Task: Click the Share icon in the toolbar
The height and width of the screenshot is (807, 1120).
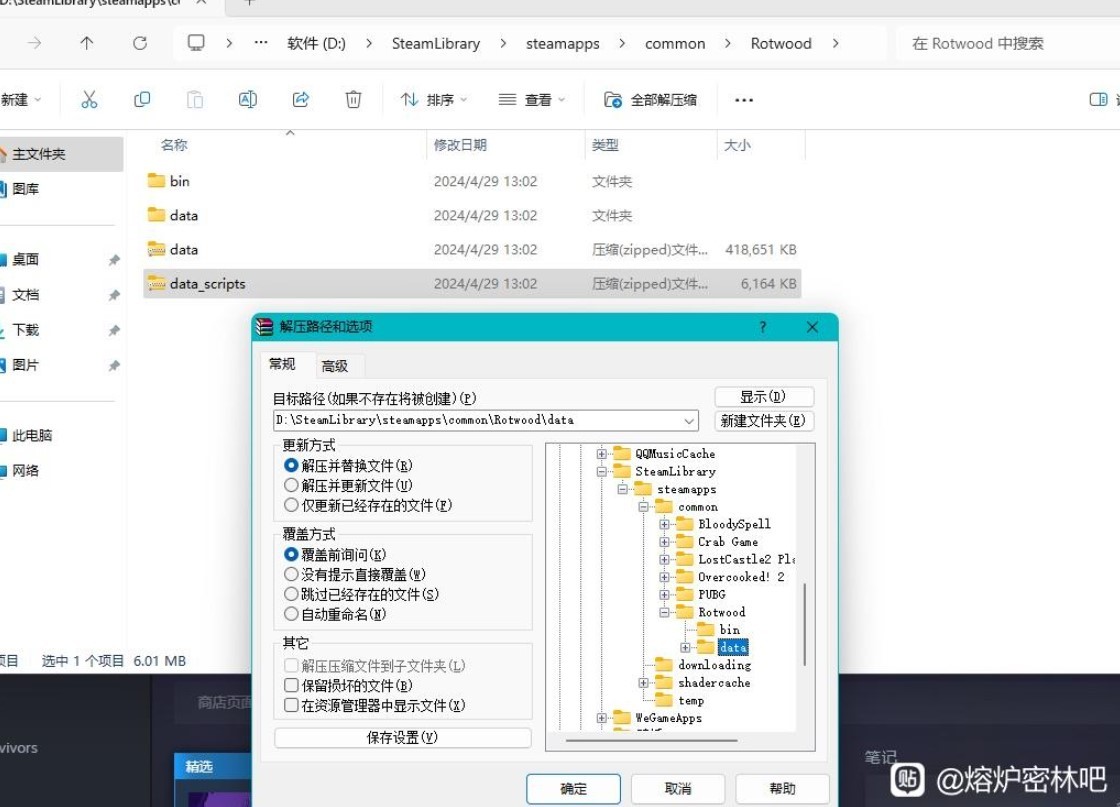Action: coord(299,99)
